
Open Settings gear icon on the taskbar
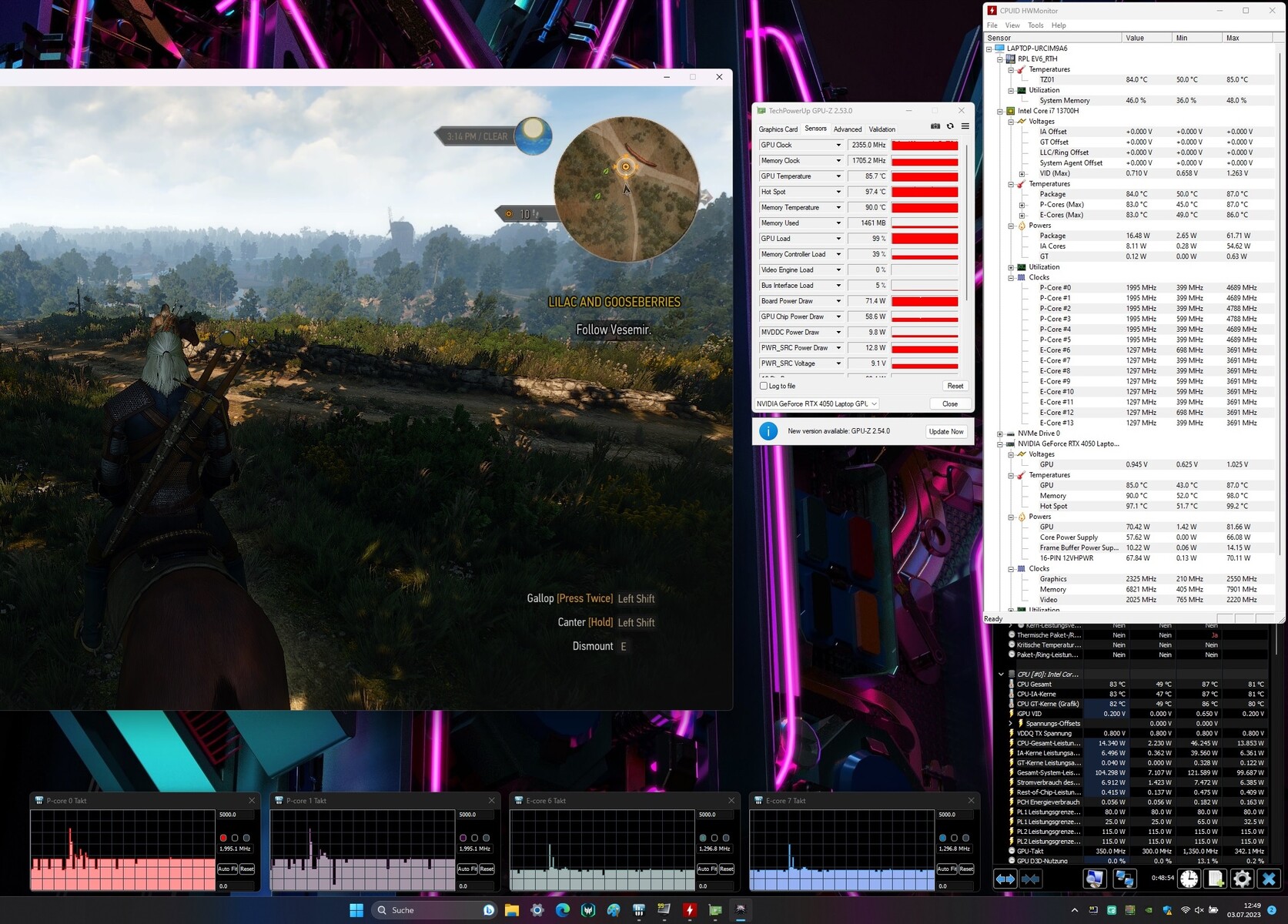[537, 910]
